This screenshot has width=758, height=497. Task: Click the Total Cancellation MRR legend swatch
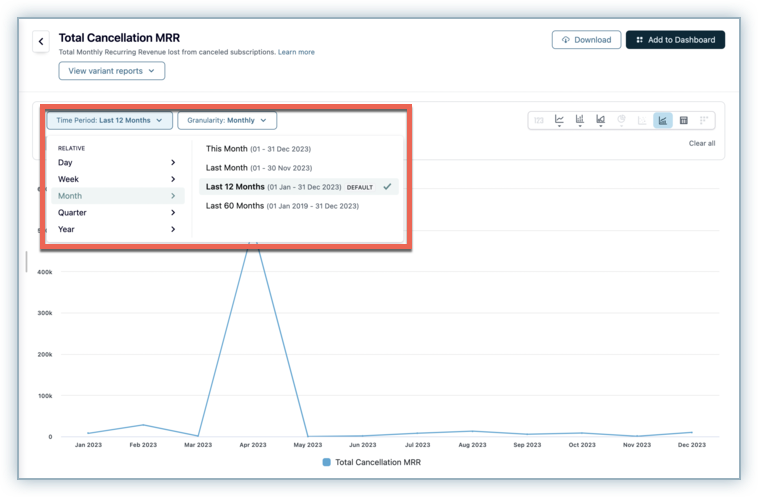click(327, 463)
